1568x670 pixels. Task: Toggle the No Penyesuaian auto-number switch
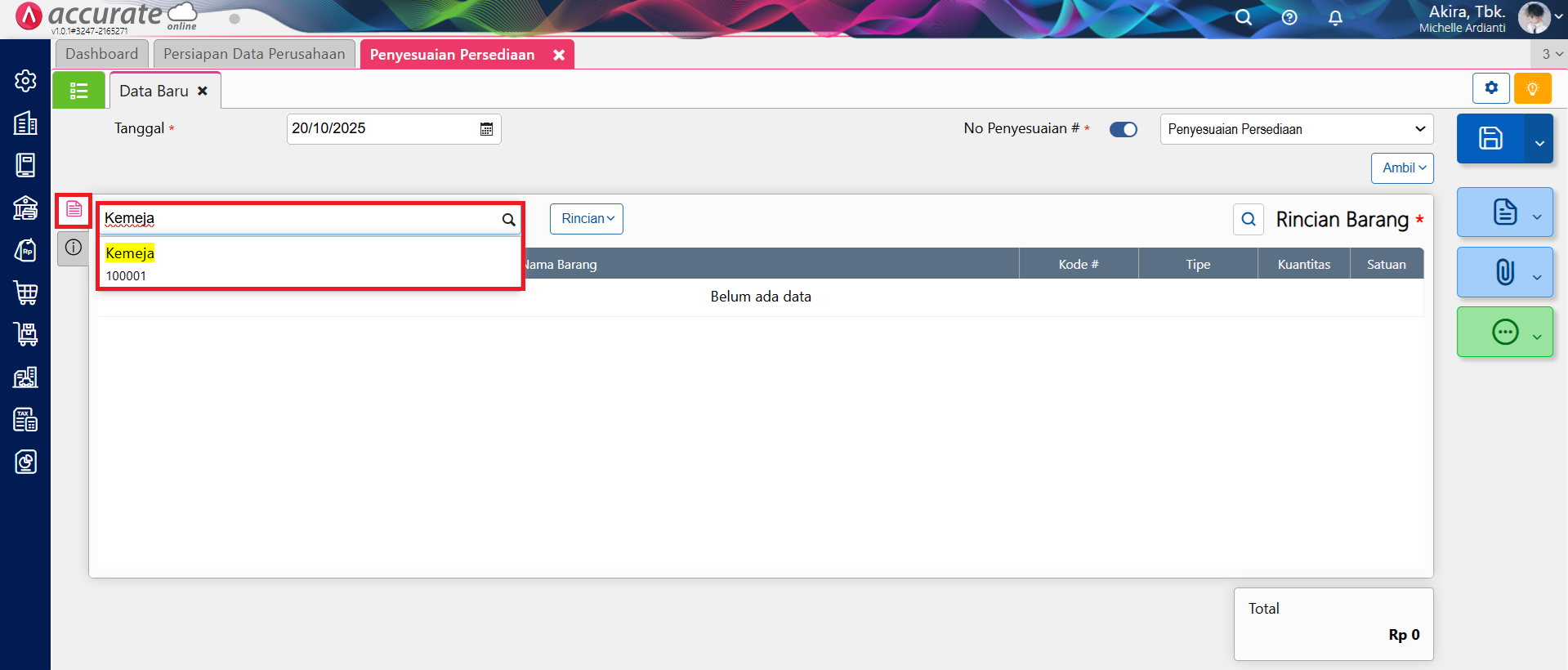(x=1123, y=129)
